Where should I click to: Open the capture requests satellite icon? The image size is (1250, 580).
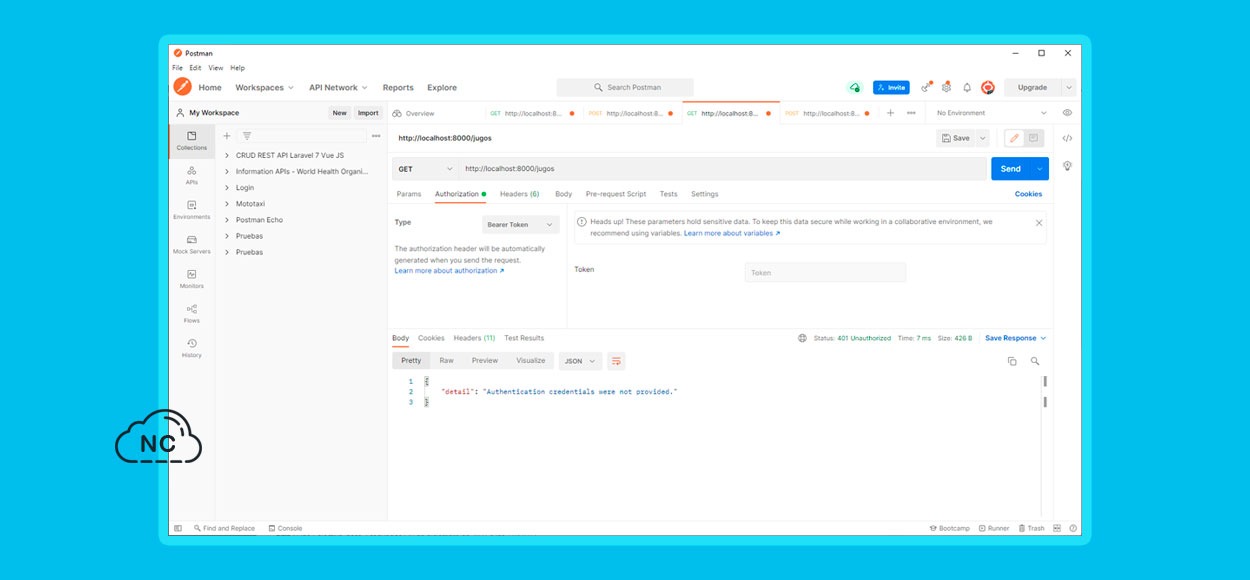point(927,87)
